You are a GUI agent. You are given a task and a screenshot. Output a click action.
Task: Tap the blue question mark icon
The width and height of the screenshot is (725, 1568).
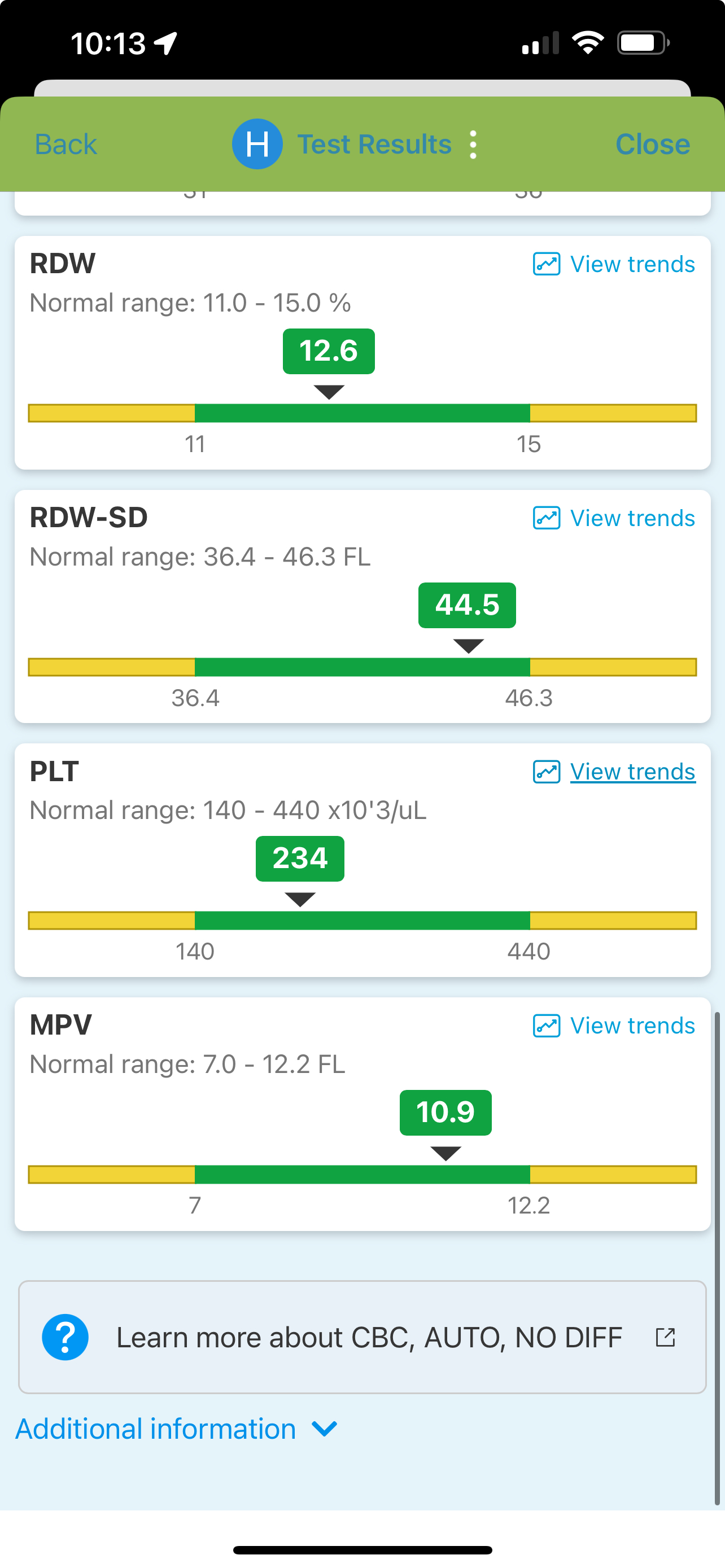pyautogui.click(x=65, y=1337)
